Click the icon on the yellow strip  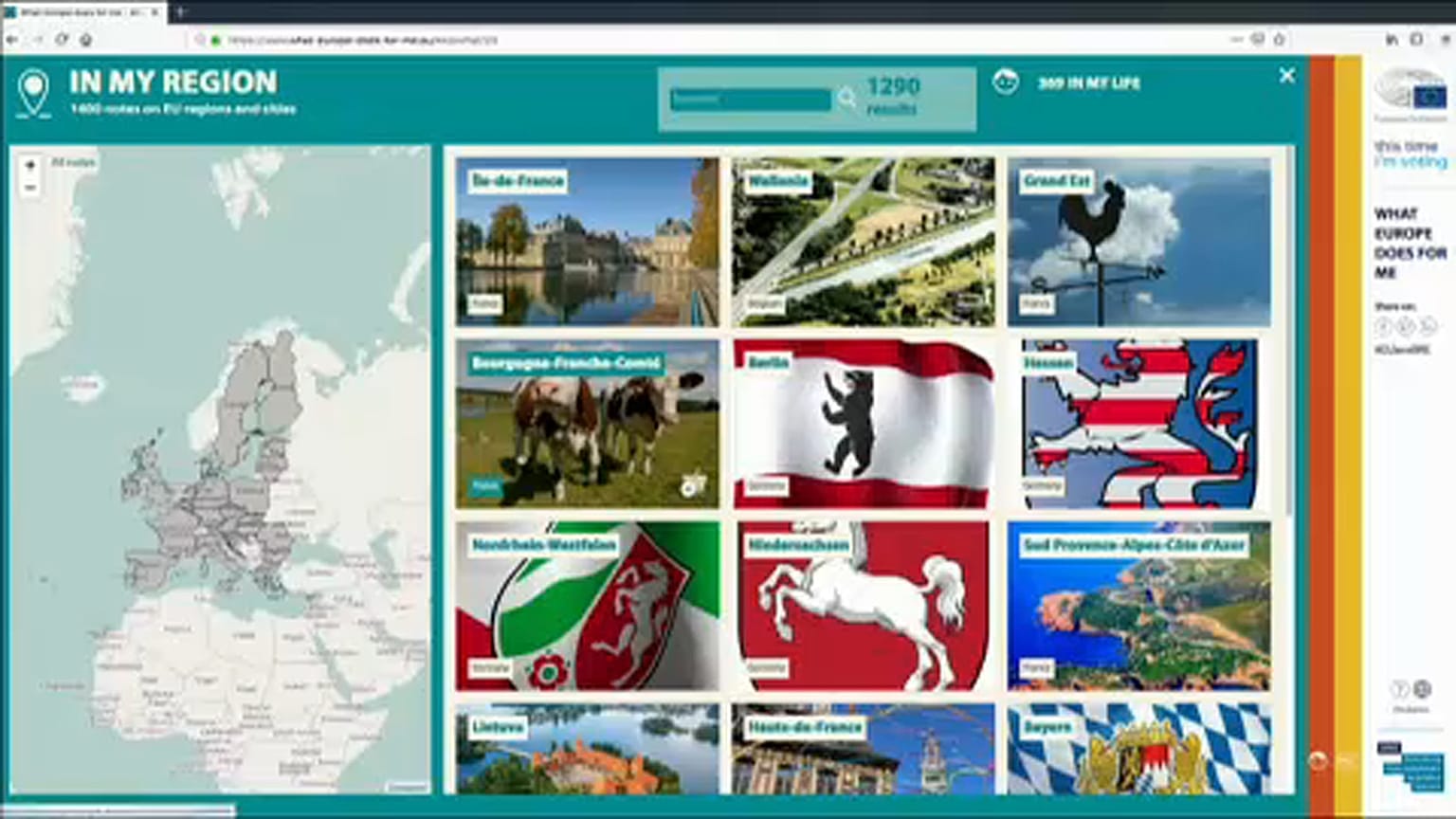1347,760
